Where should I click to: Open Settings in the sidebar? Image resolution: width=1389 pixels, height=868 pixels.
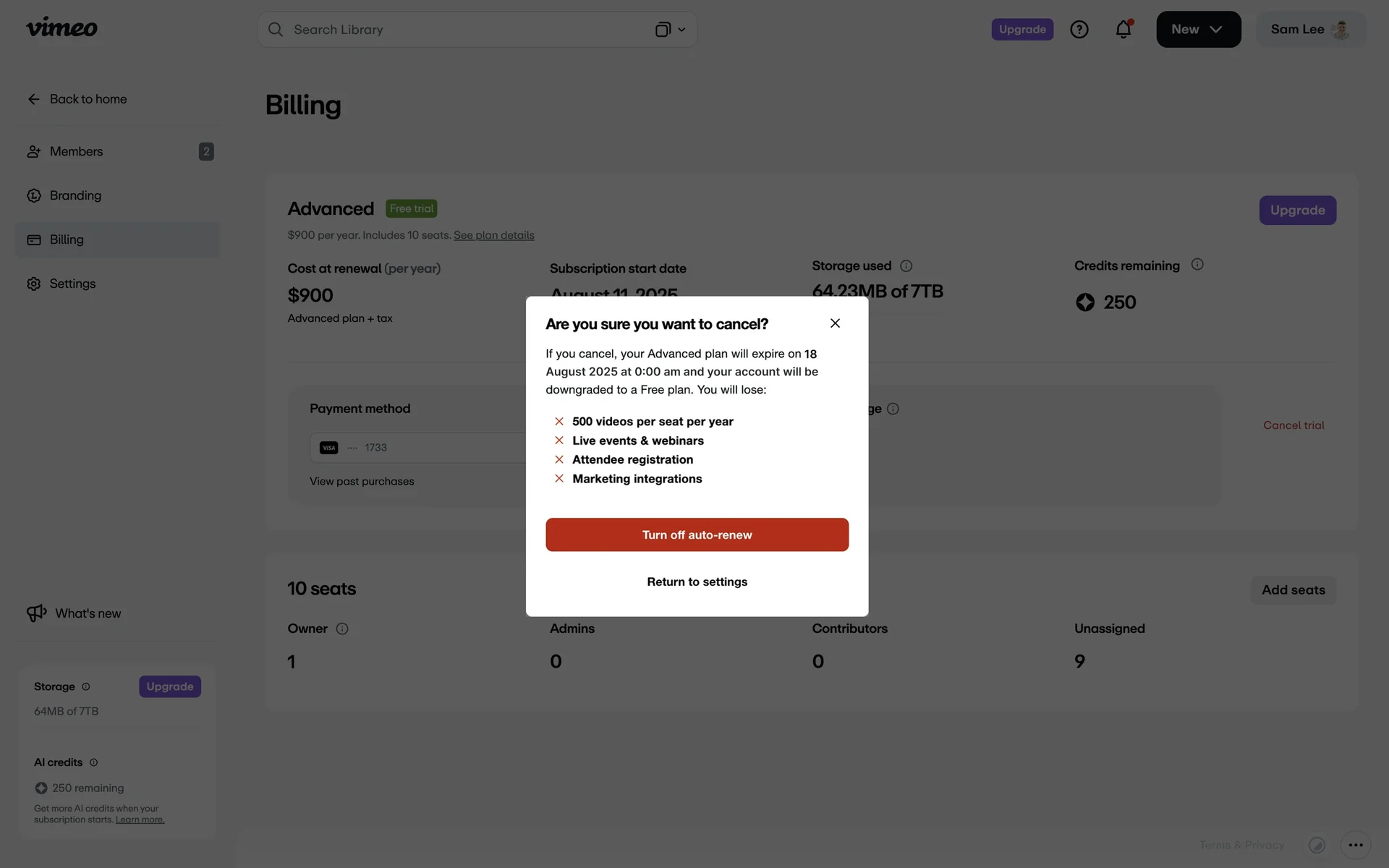point(72,284)
